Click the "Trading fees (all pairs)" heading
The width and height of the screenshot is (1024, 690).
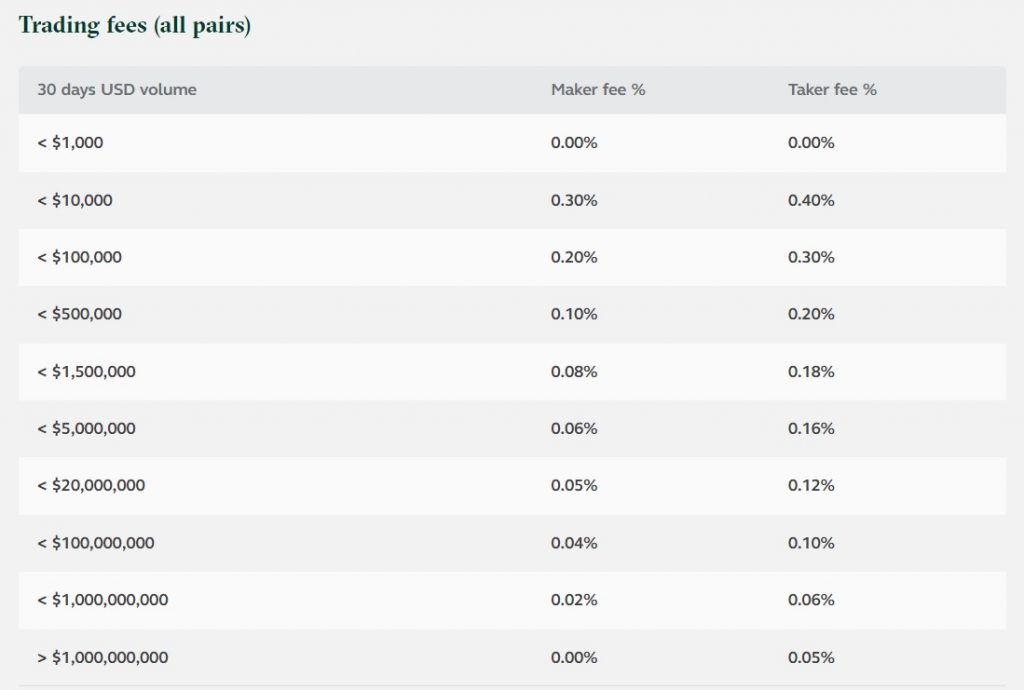(135, 26)
